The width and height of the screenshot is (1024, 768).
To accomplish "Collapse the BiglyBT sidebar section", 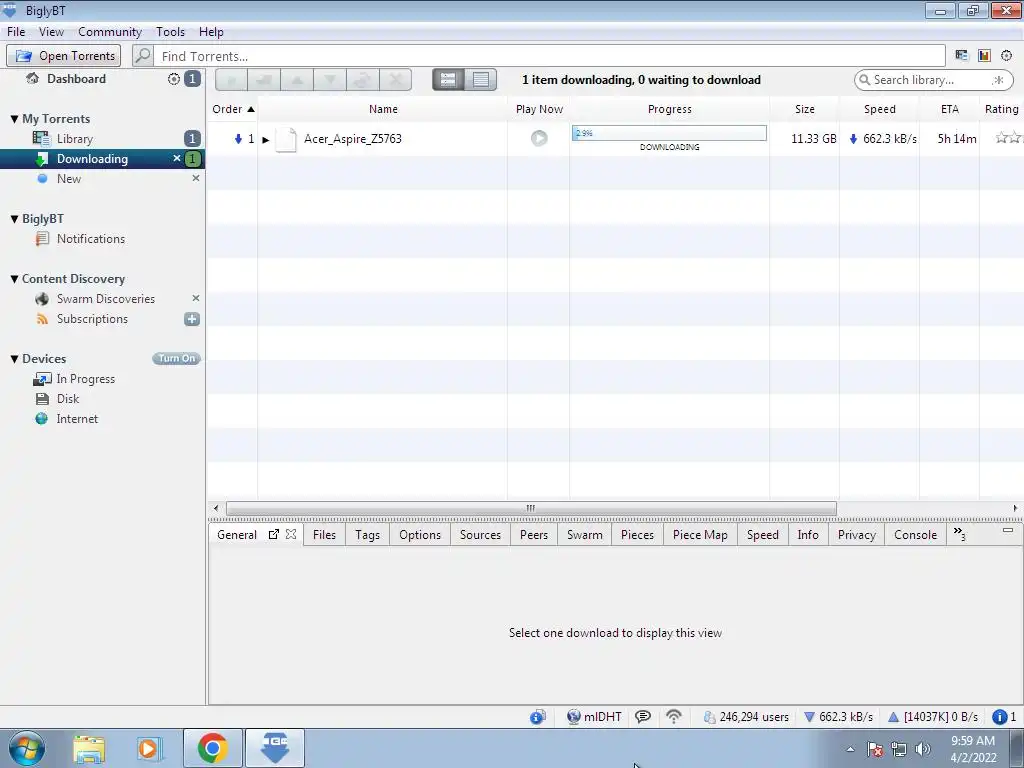I will click(14, 219).
